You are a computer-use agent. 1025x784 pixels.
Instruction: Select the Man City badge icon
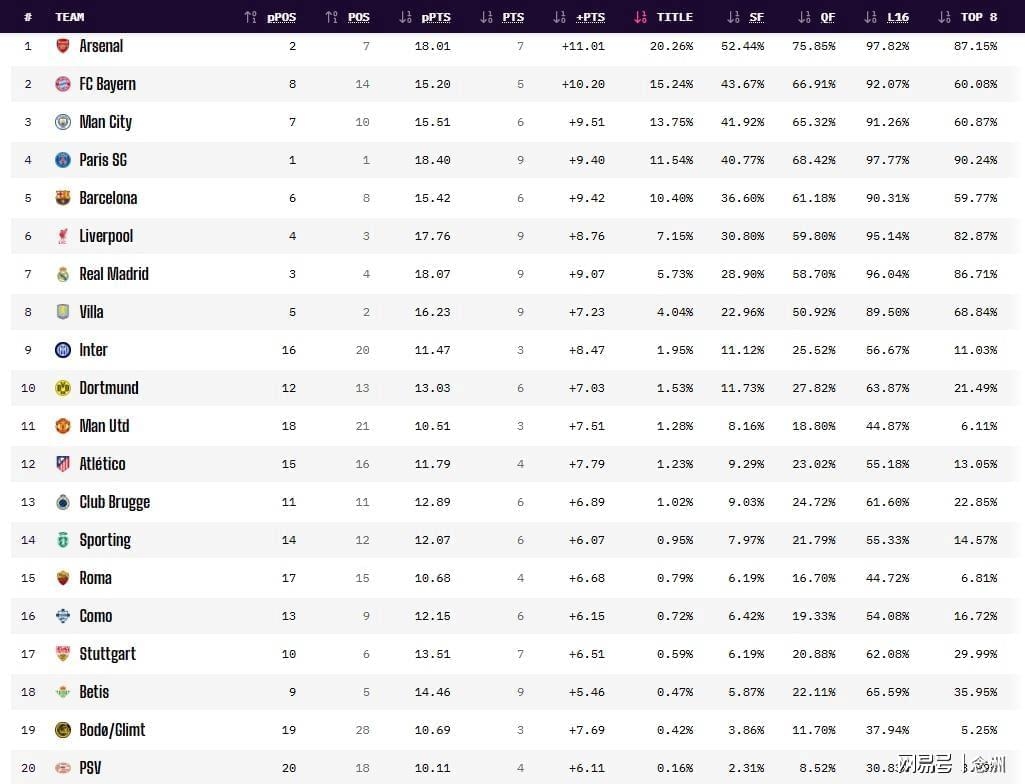click(63, 122)
